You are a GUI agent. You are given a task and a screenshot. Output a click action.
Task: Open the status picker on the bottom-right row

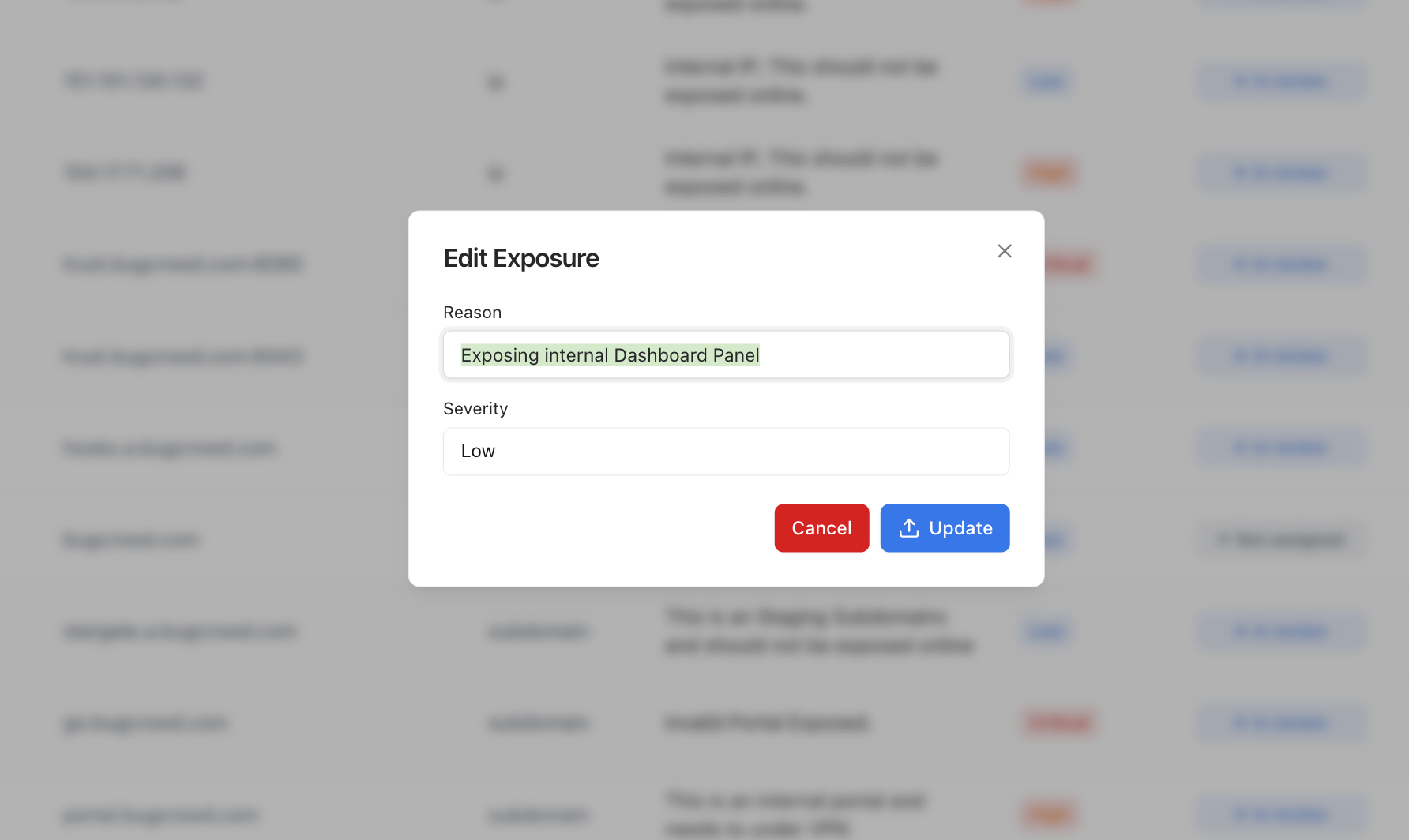[x=1283, y=814]
